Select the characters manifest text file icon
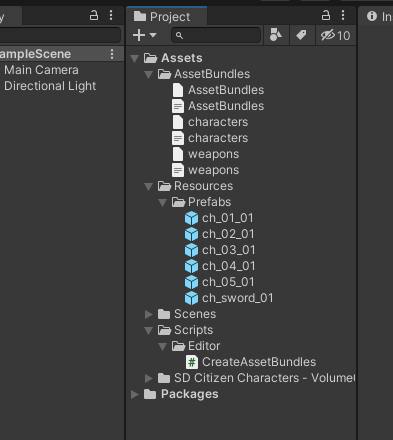Screen dimensions: 393x440 tap(178, 138)
